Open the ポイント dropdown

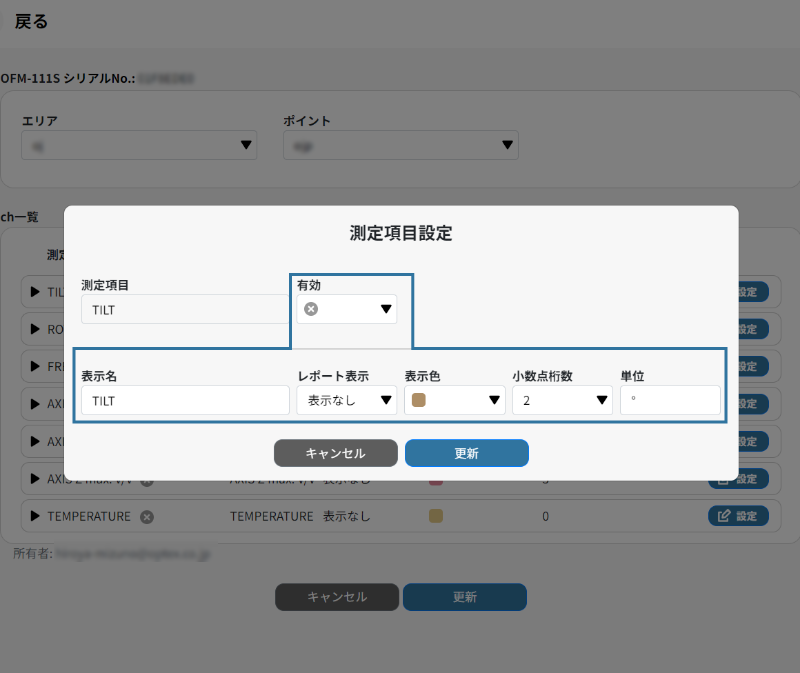click(401, 145)
